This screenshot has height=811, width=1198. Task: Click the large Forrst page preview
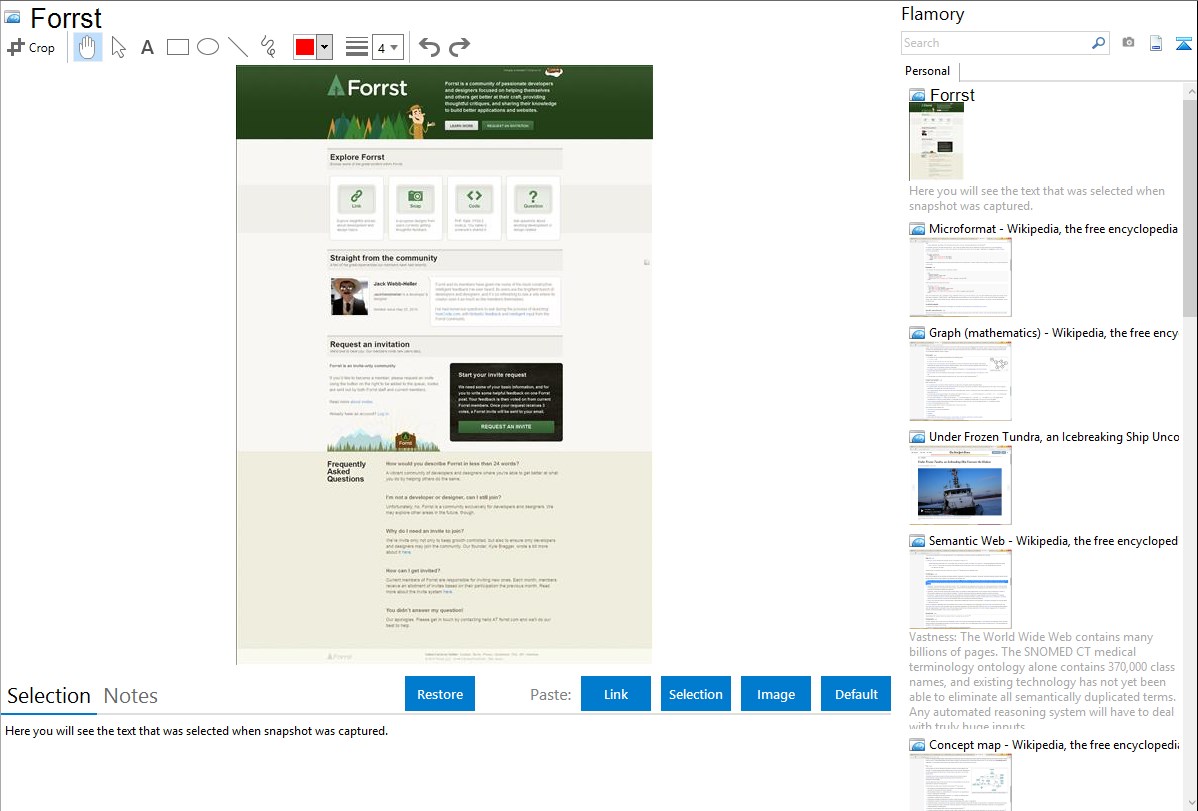445,365
